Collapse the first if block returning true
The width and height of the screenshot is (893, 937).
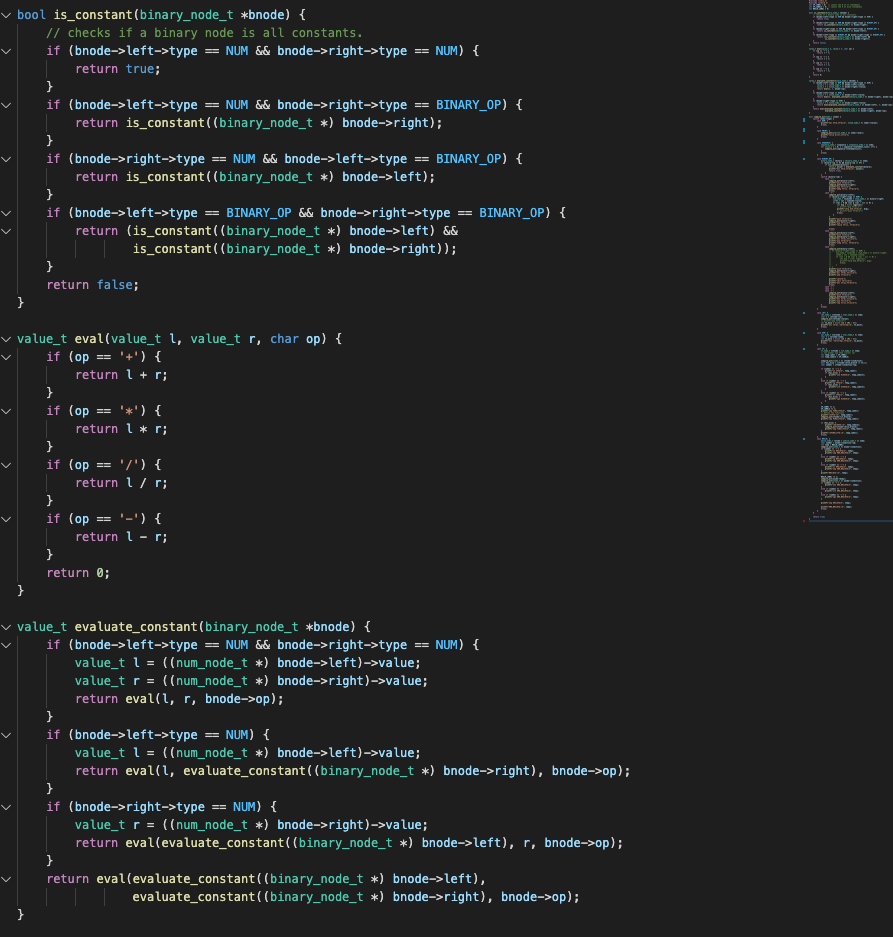[x=7, y=51]
